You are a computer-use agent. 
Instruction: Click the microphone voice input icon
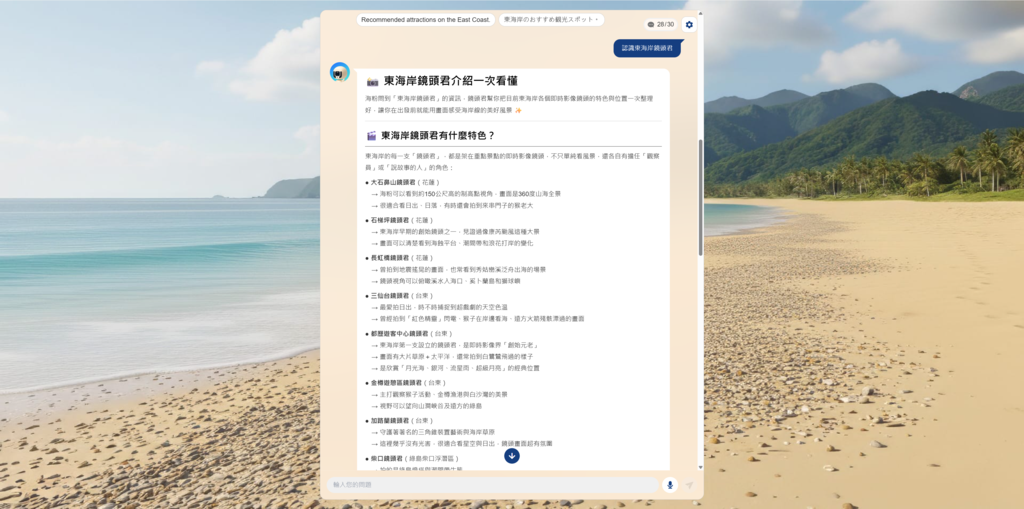669,485
